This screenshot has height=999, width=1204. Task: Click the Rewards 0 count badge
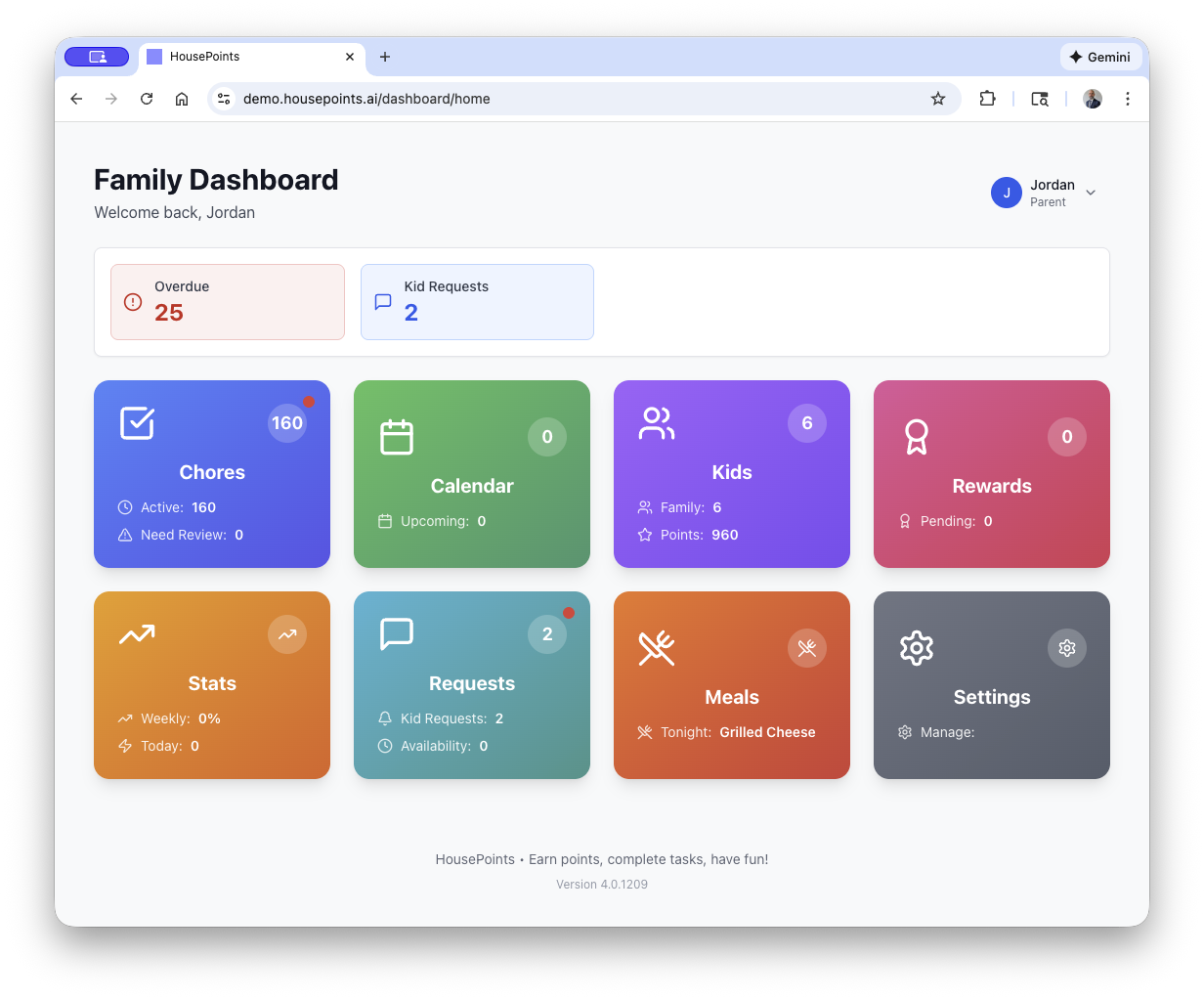pos(1067,437)
